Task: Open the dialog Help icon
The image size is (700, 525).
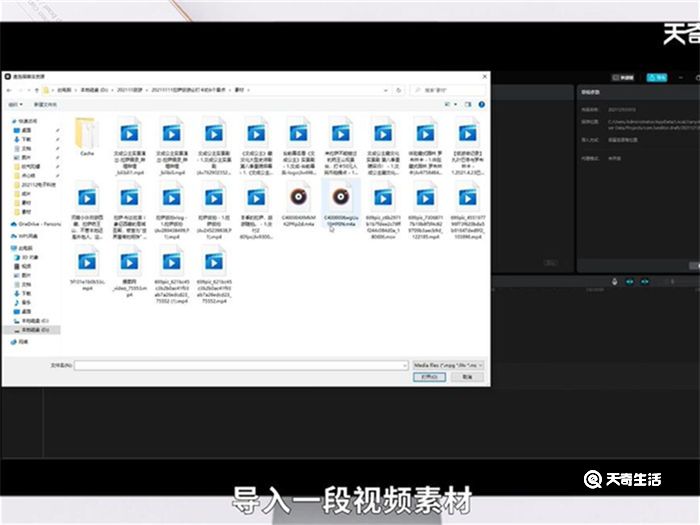Action: pyautogui.click(x=482, y=104)
